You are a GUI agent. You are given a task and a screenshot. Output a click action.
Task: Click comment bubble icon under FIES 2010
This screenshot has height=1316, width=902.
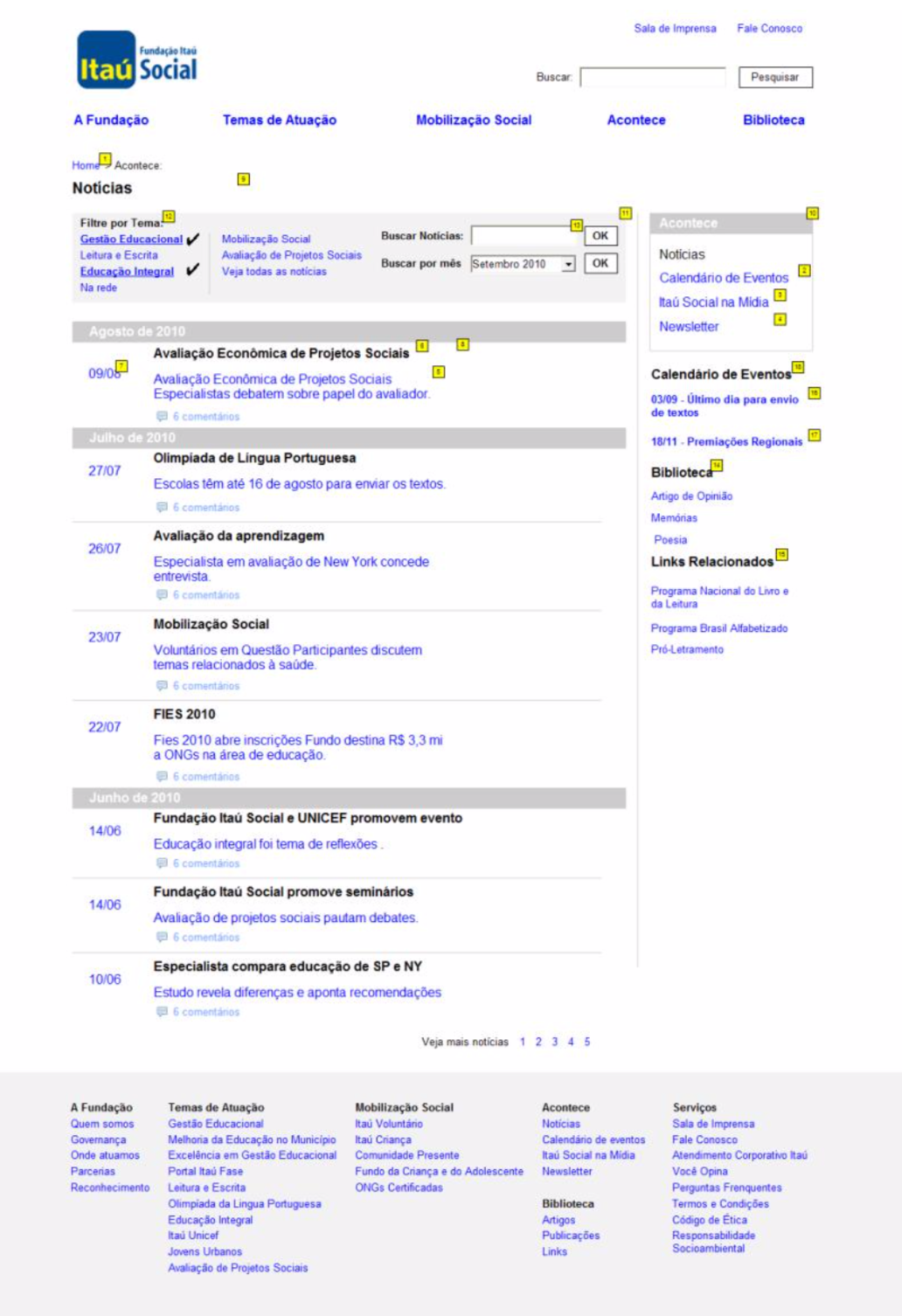click(162, 776)
